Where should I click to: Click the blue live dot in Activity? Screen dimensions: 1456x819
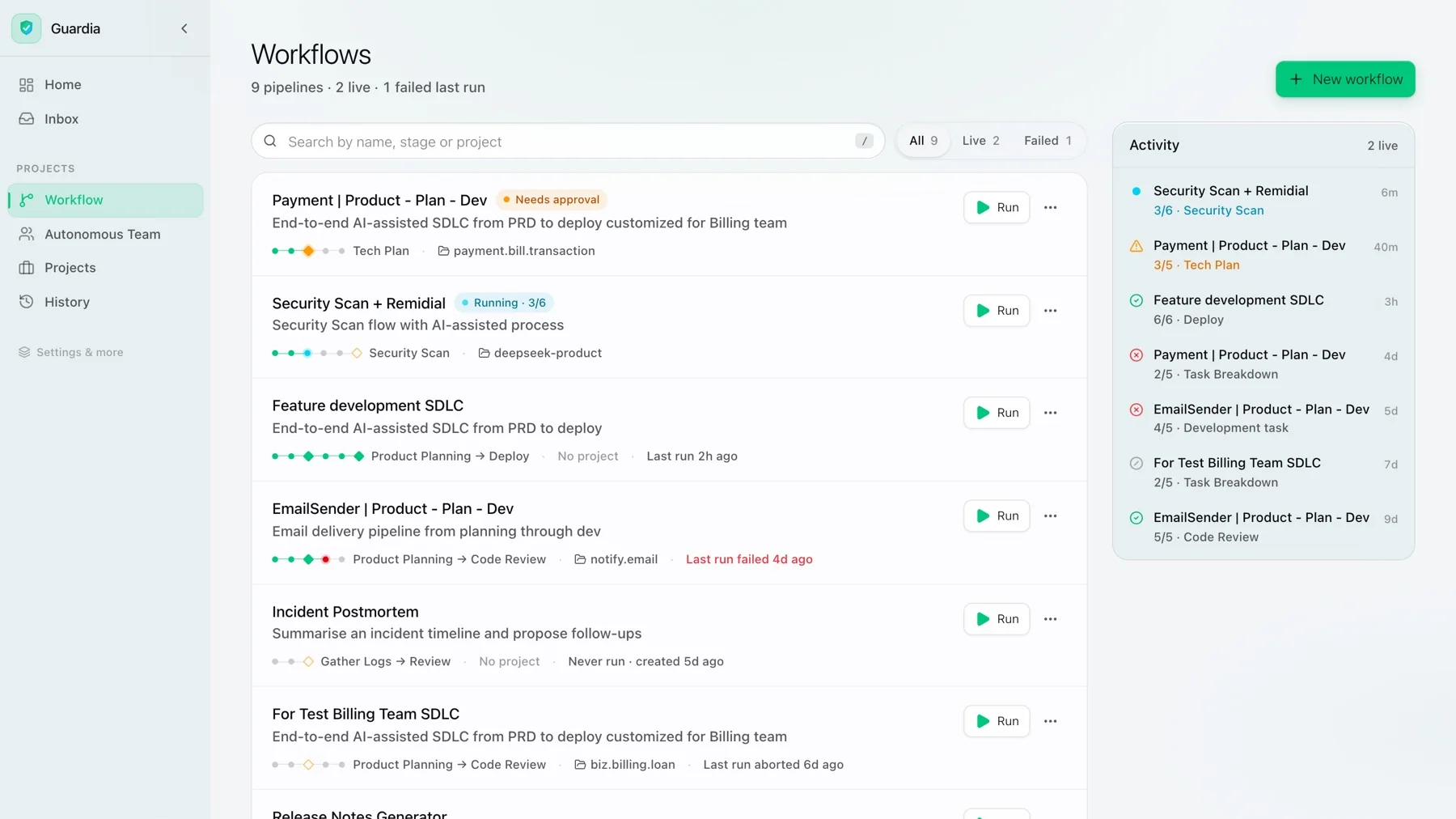[1136, 191]
